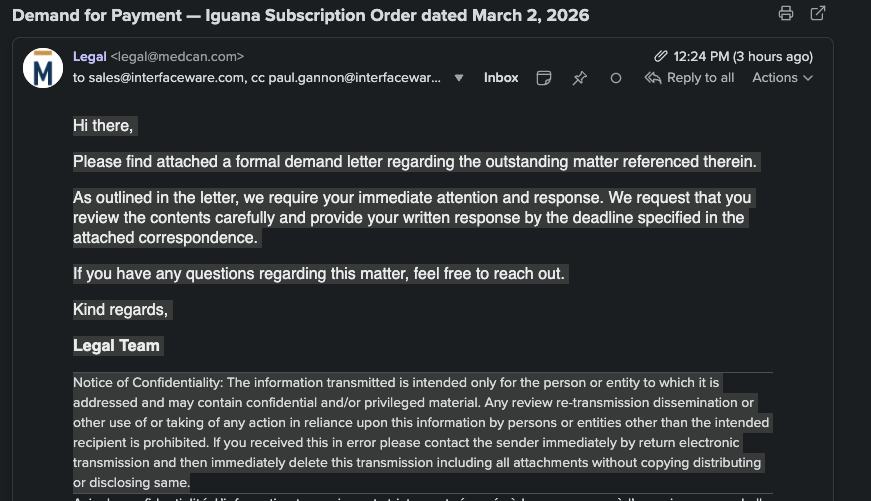This screenshot has height=501, width=871.
Task: Open the Actions dropdown menu
Action: tap(782, 78)
